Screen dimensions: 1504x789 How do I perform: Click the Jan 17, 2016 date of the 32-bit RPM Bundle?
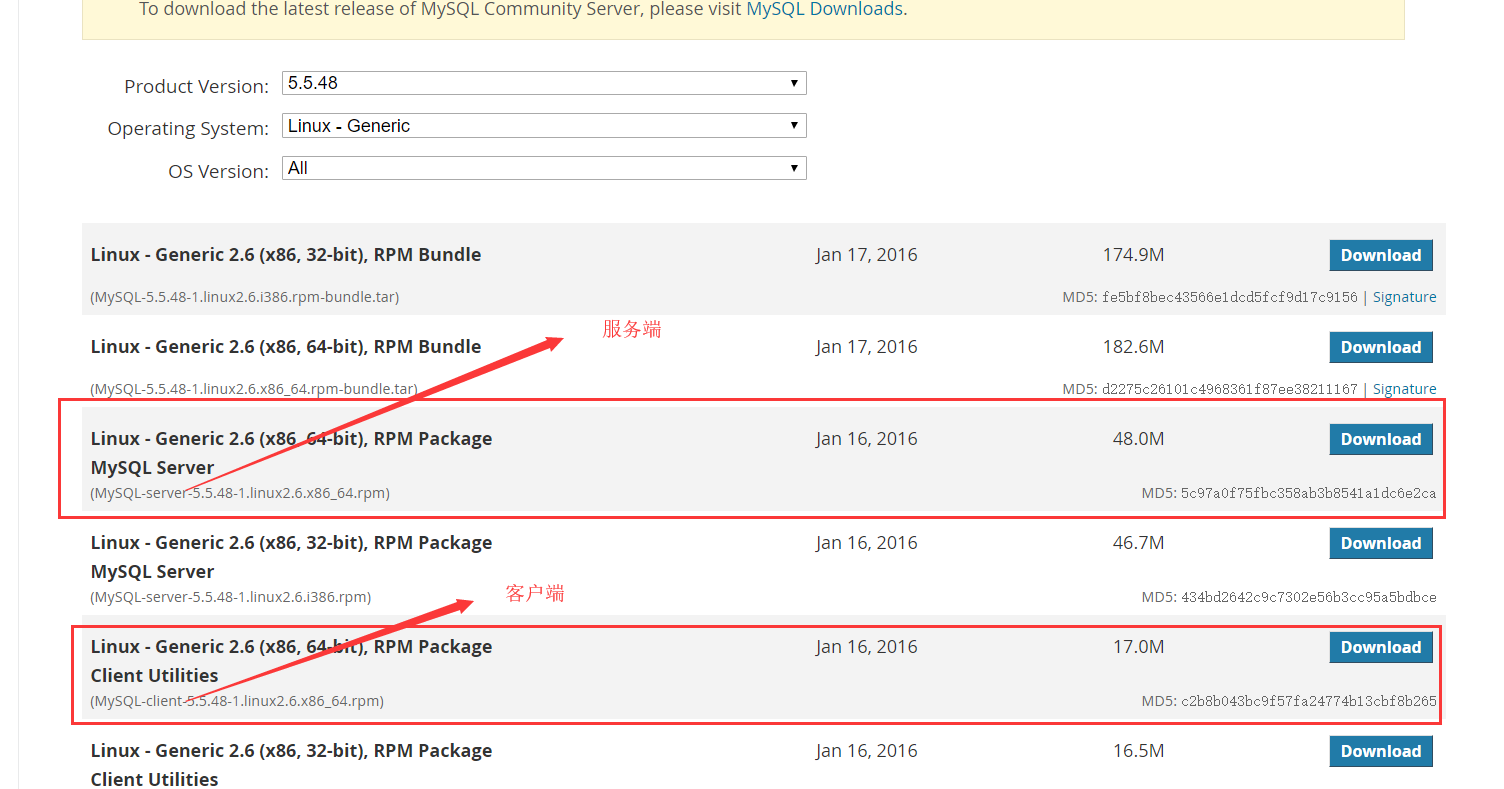coord(866,255)
